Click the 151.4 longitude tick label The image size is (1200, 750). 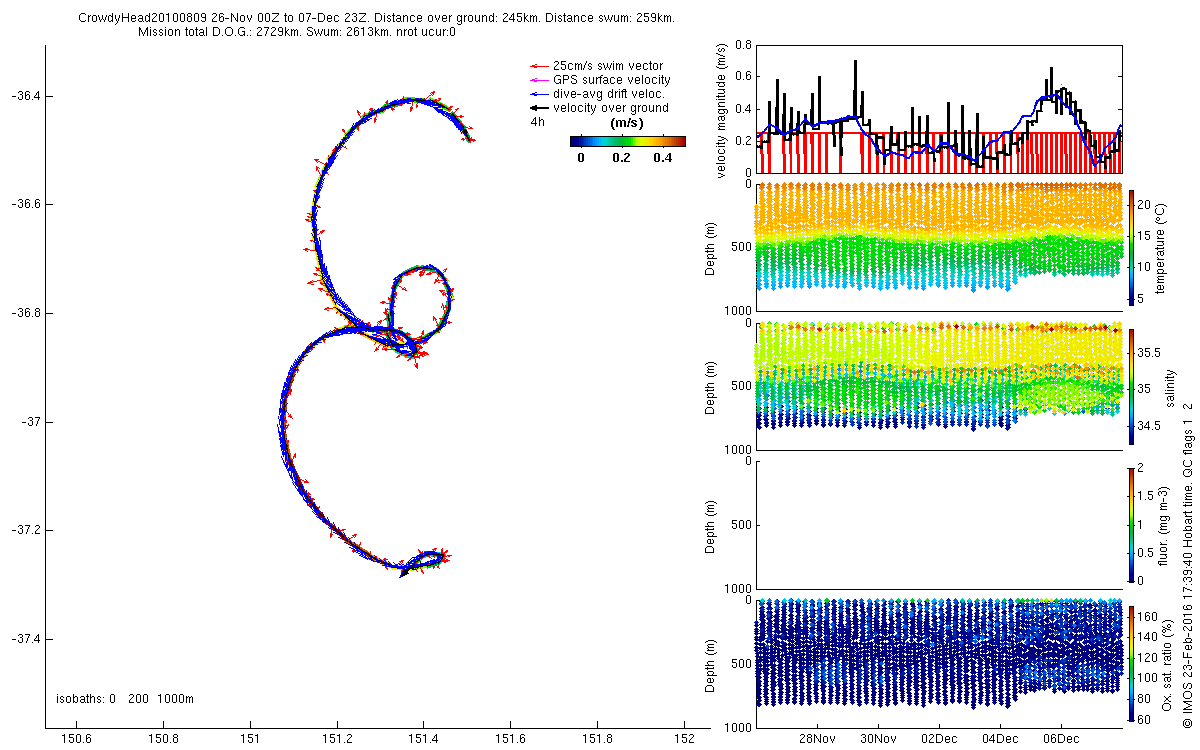pyautogui.click(x=424, y=739)
